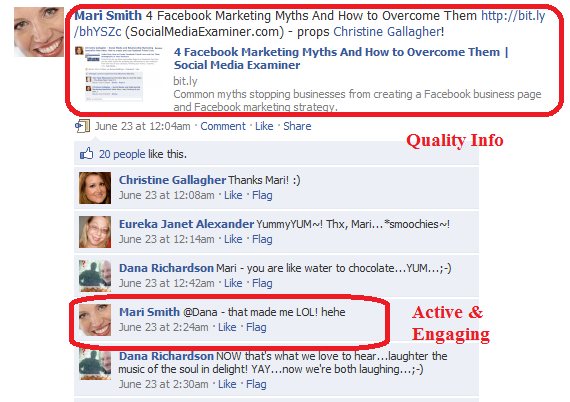Open Mari Smith's avatar in comment reply
The image size is (570, 402).
(95, 320)
